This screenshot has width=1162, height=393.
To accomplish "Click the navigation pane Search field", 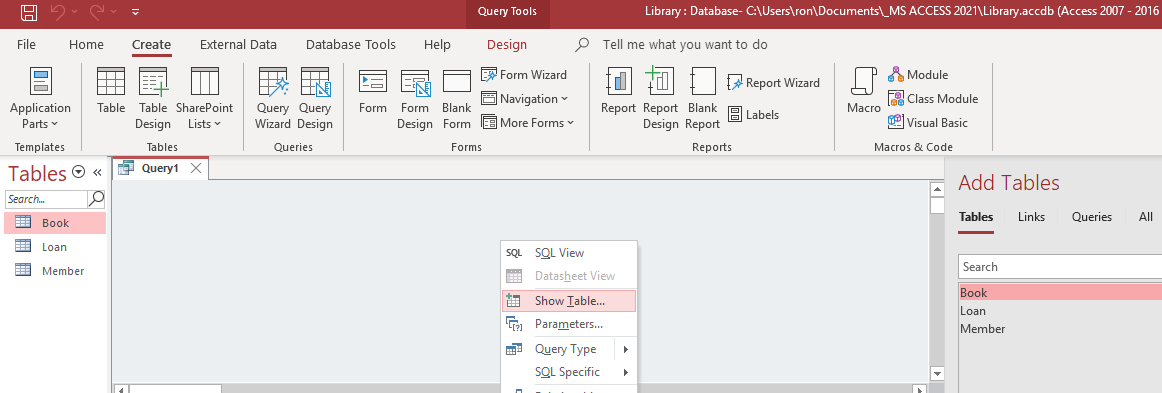I will tap(46, 199).
